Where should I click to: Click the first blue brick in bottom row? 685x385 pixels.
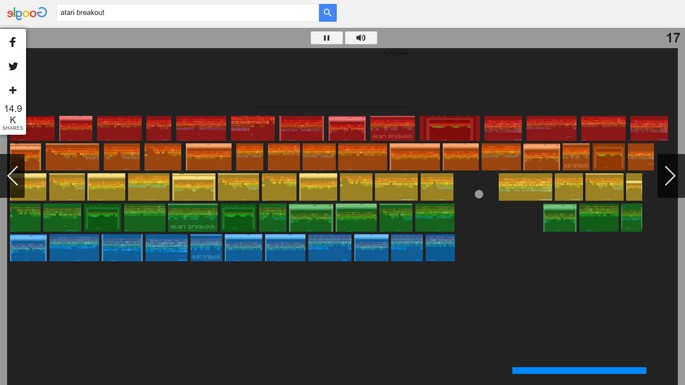pos(28,248)
